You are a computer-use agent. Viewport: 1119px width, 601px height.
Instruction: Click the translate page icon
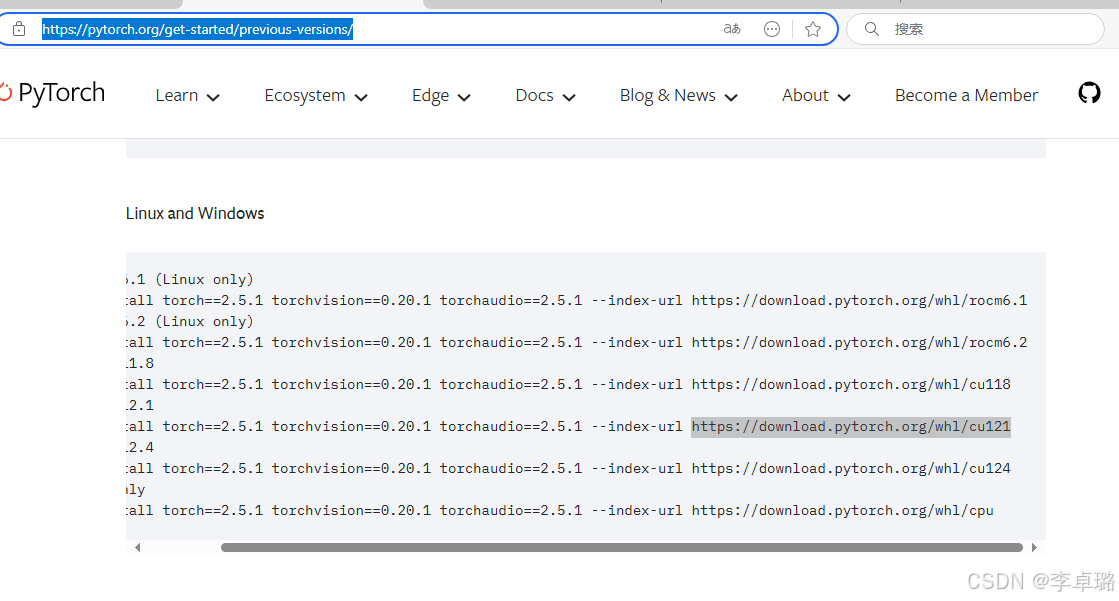pyautogui.click(x=732, y=29)
